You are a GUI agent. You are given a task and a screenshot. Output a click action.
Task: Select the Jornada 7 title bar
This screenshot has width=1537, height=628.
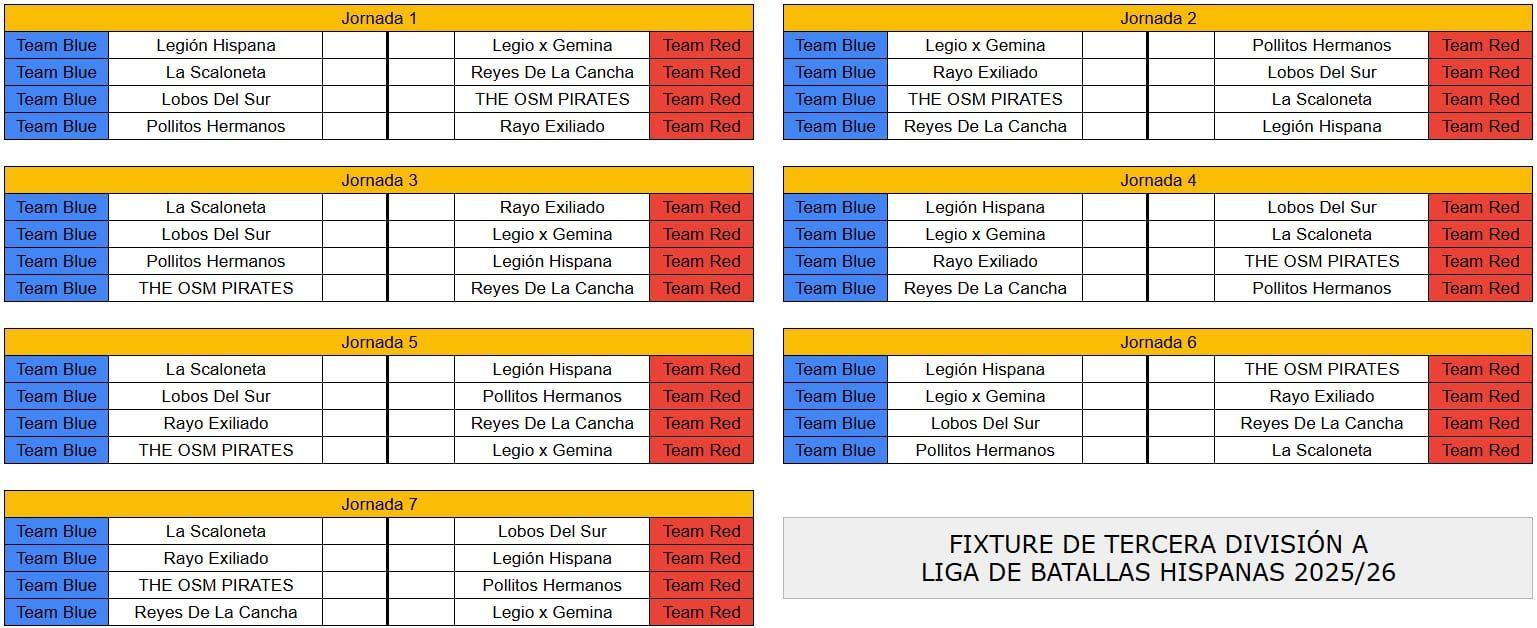[x=379, y=504]
